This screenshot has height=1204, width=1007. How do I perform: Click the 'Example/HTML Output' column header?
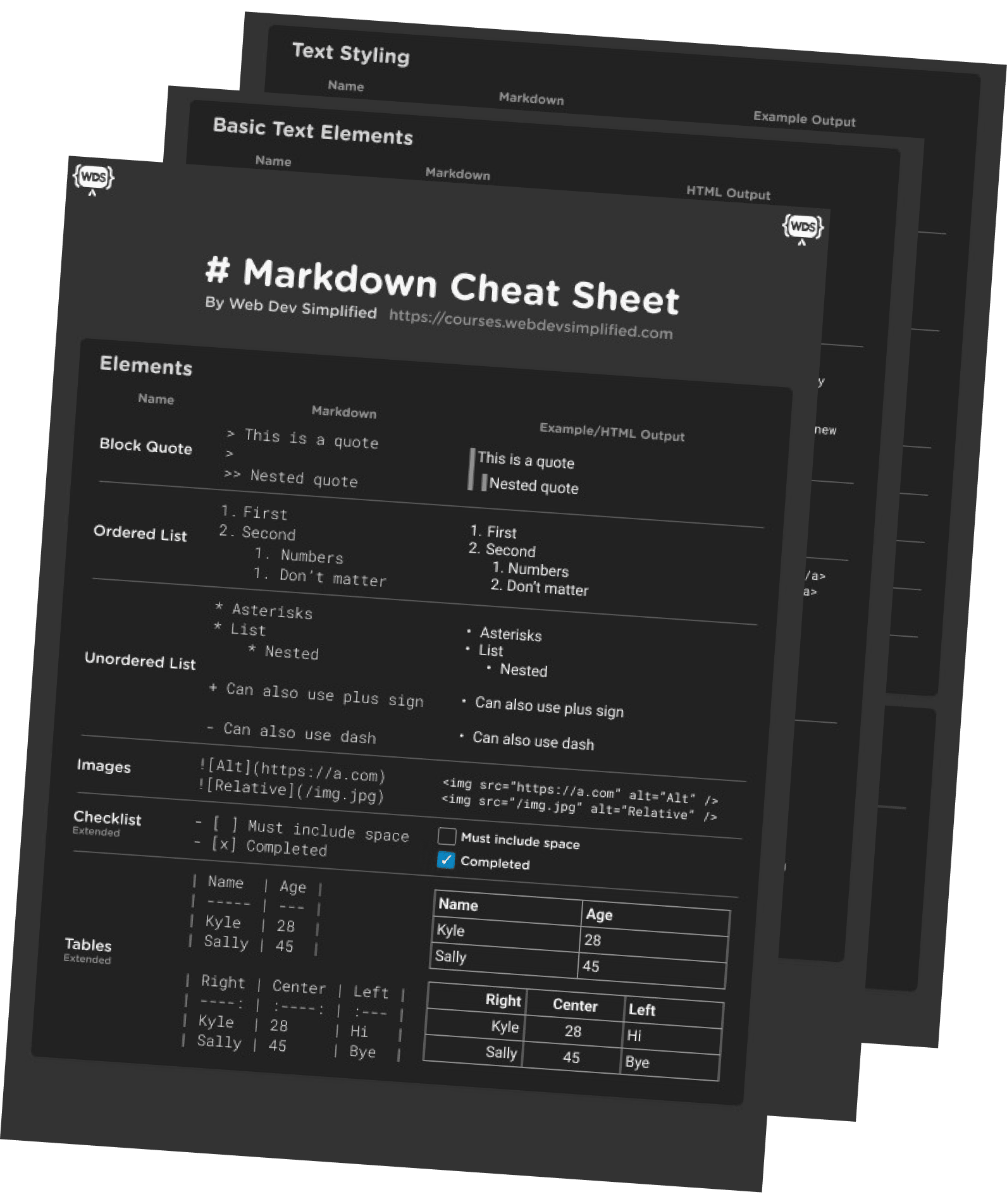pos(612,432)
